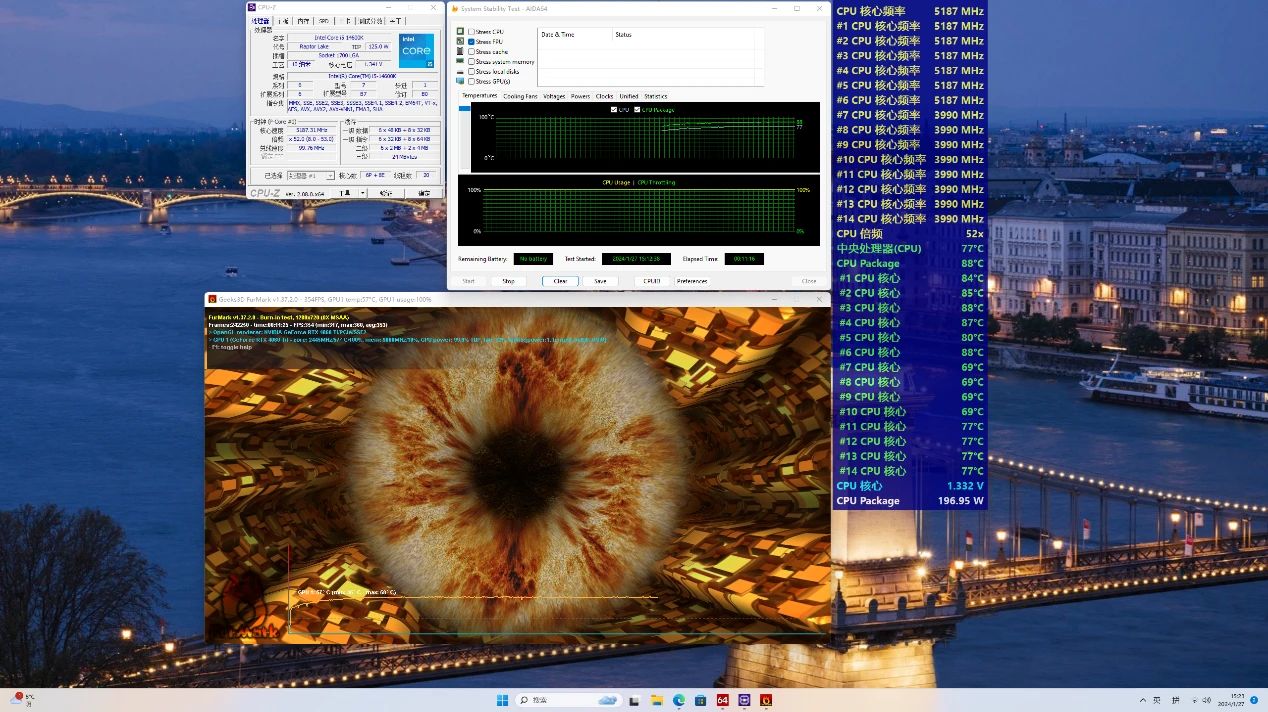Enable the Stress CPU checkbox
This screenshot has height=712, width=1268.
coord(472,32)
